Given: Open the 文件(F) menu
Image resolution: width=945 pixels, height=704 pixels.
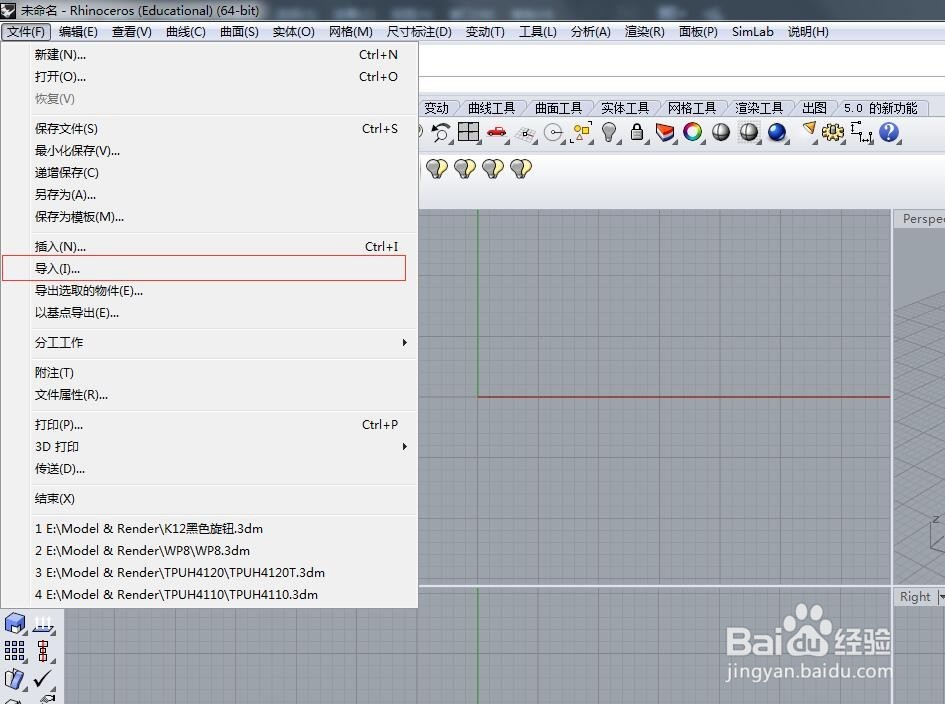Looking at the screenshot, I should tap(26, 32).
